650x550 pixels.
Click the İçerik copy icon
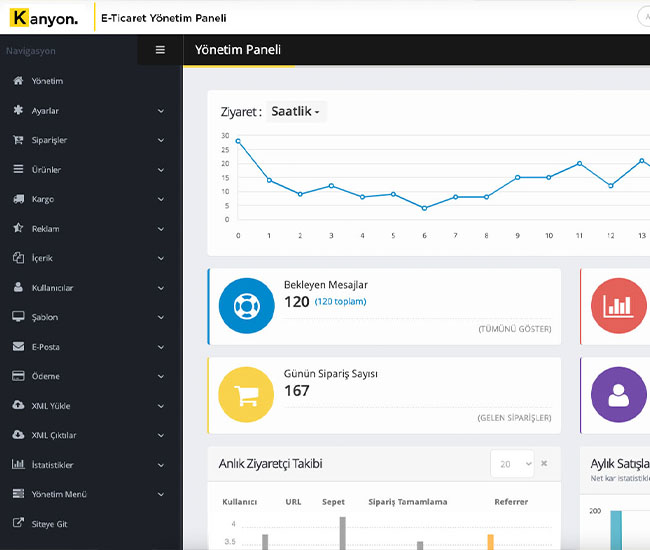18,258
